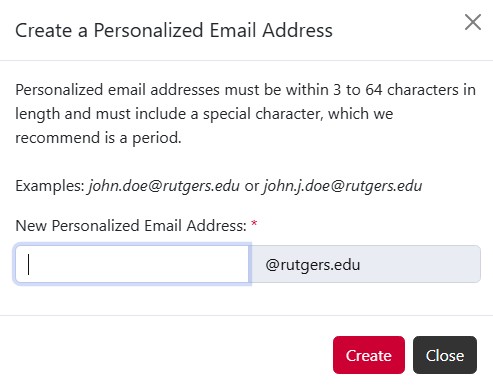Click the word 'Examples:'
Screen dimensions: 493x387
click(x=50, y=186)
